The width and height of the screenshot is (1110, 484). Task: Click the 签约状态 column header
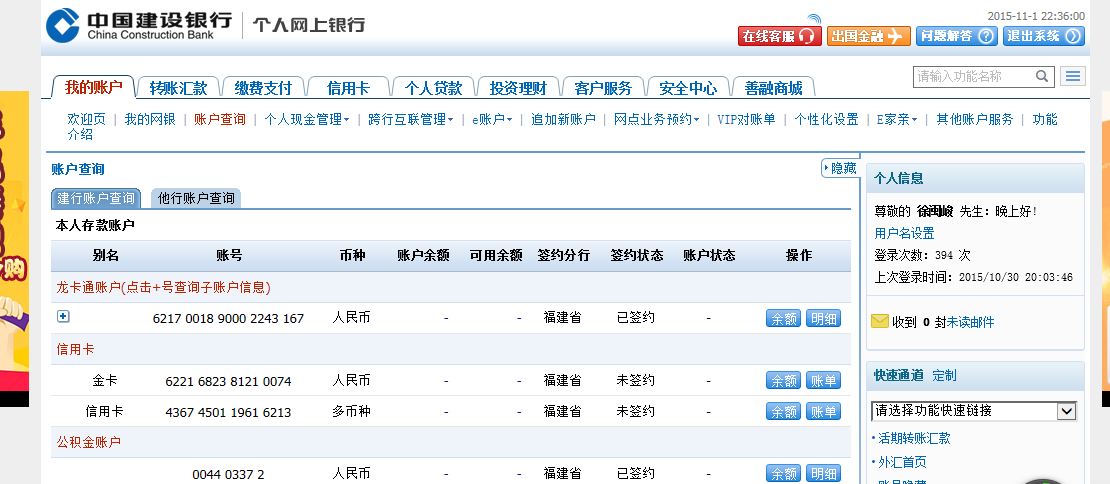636,255
